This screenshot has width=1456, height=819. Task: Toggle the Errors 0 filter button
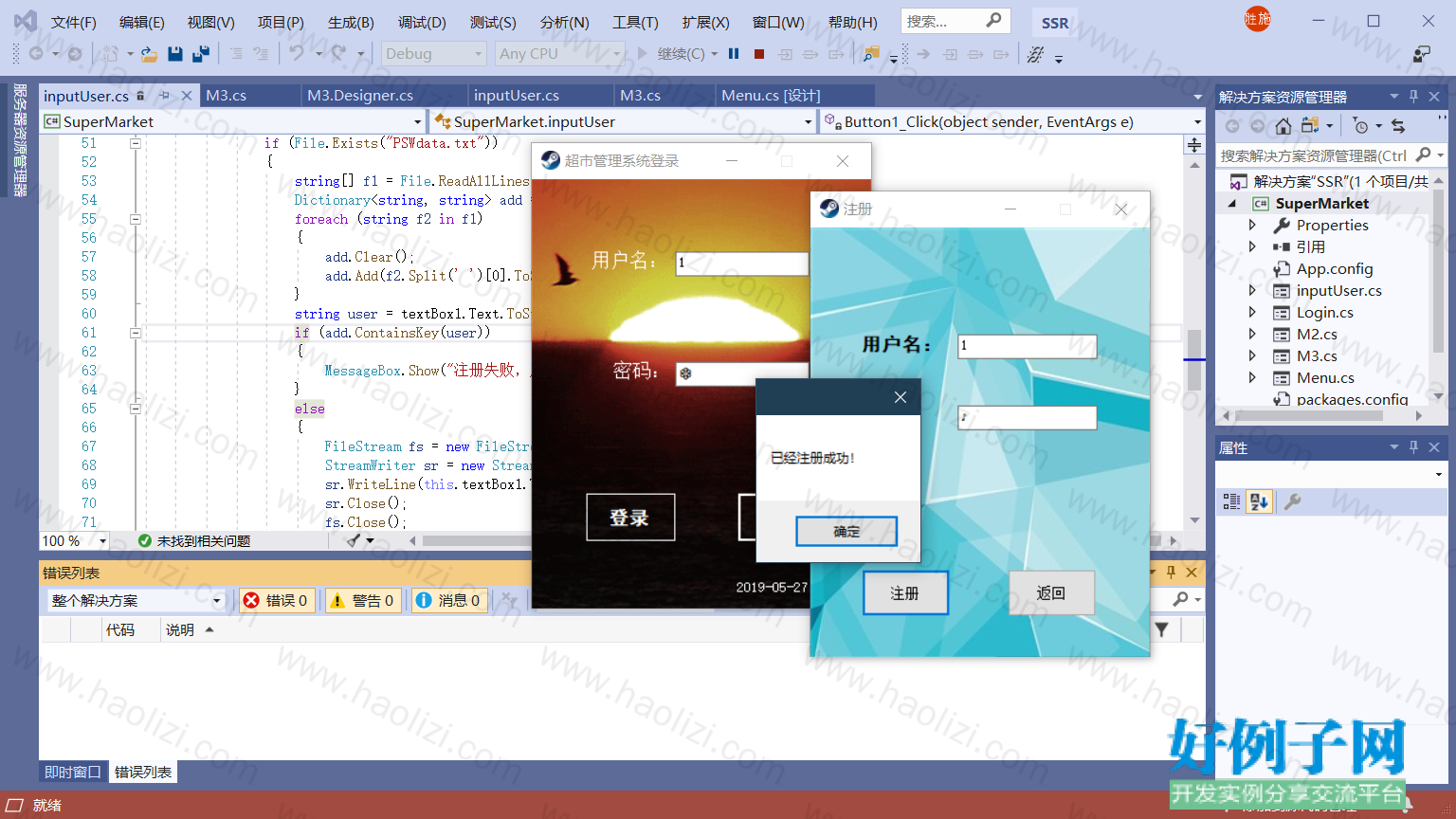276,600
